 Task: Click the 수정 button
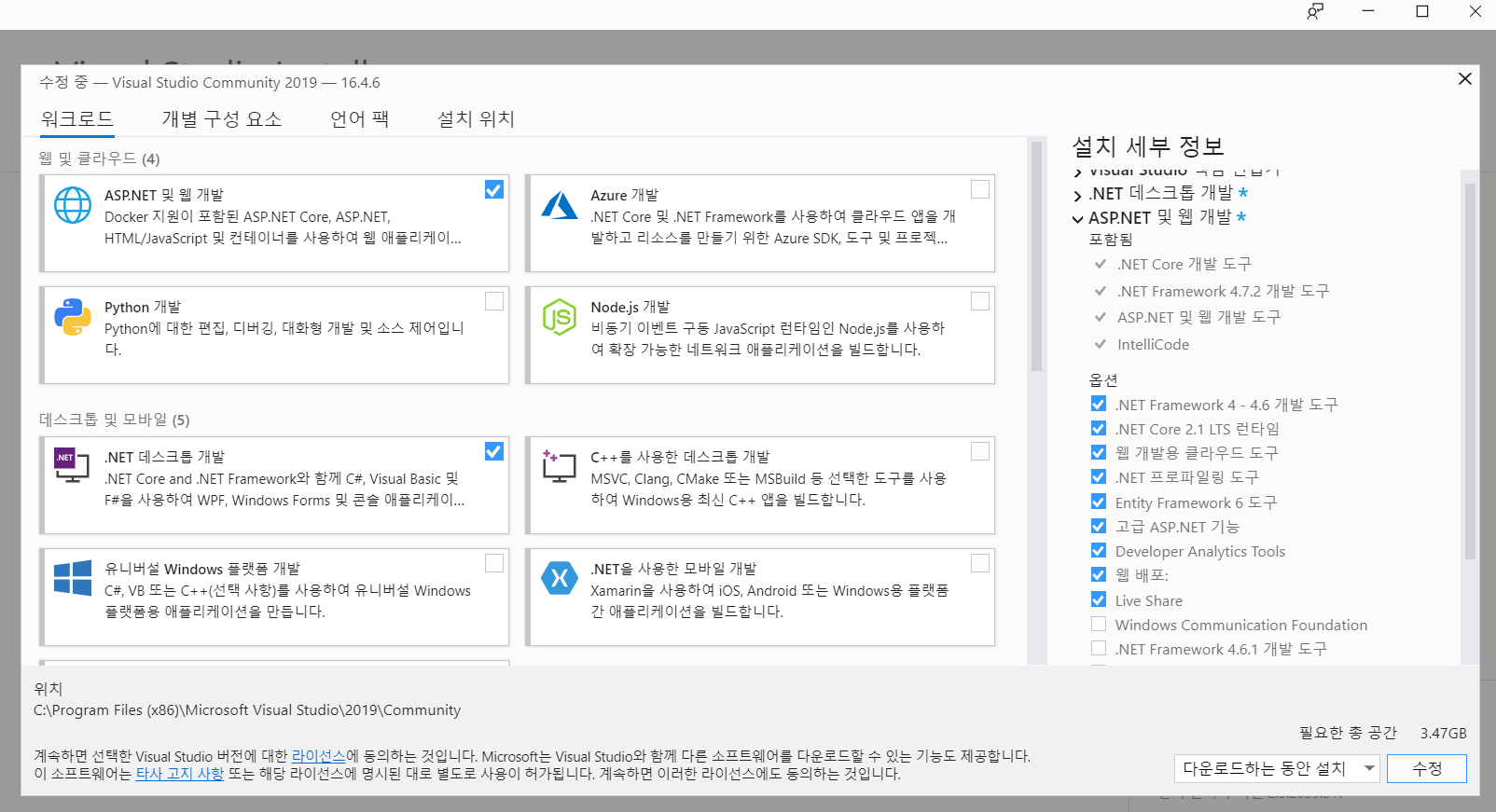[1427, 768]
